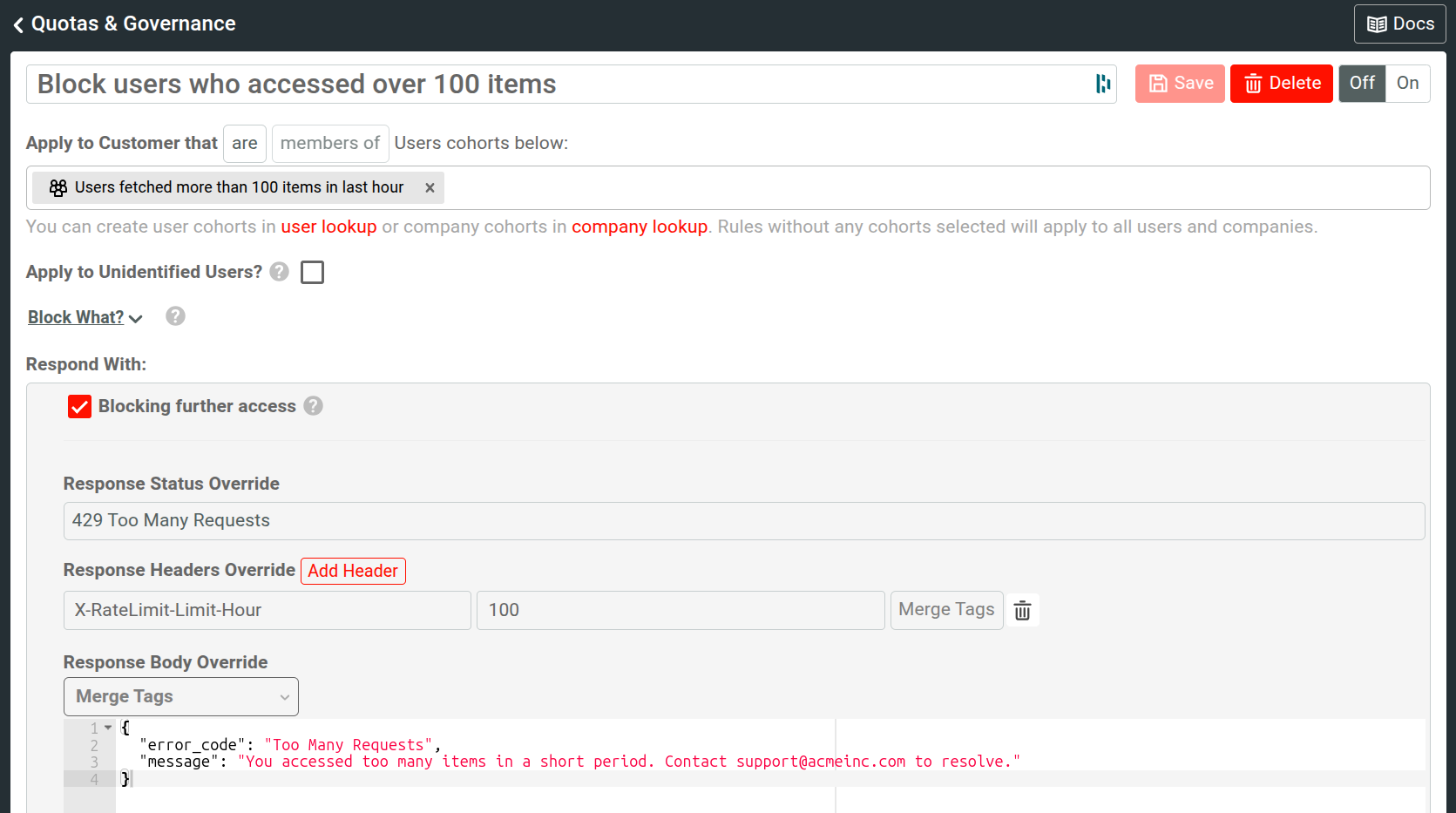Click the "error_code" line in editor
This screenshot has width=1456, height=813.
[290, 745]
